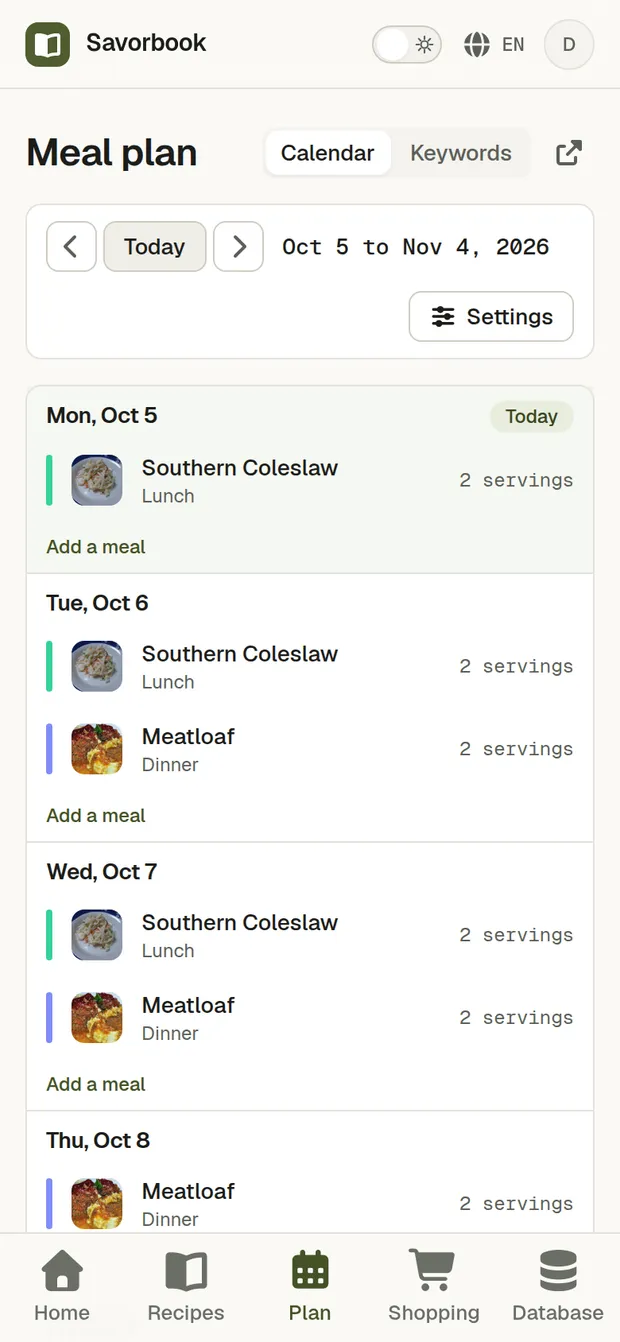Open the user avatar D menu
Image resolution: width=620 pixels, height=1342 pixels.
[x=569, y=44]
